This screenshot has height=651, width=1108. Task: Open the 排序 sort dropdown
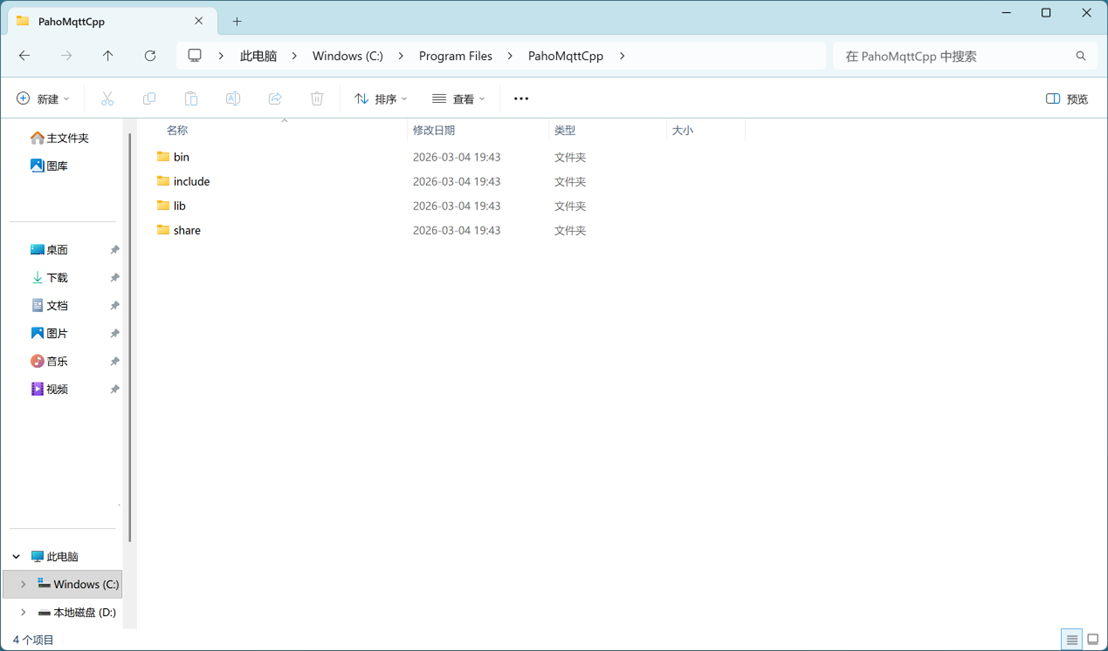tap(381, 99)
